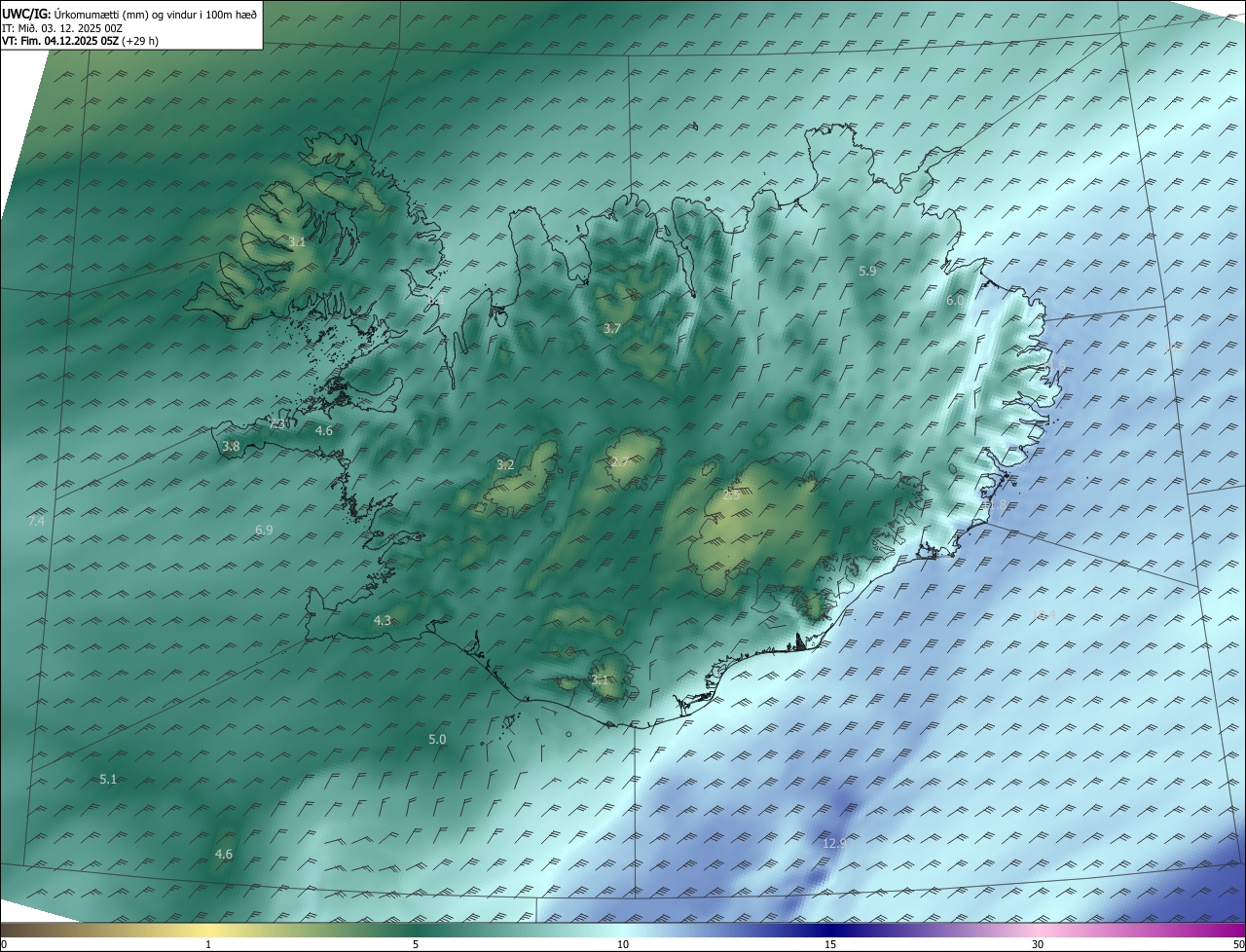1246x952 pixels.
Task: Click the title line starting 'UWC/IG: Úrkomumætti (mm)'
Action: [129, 14]
